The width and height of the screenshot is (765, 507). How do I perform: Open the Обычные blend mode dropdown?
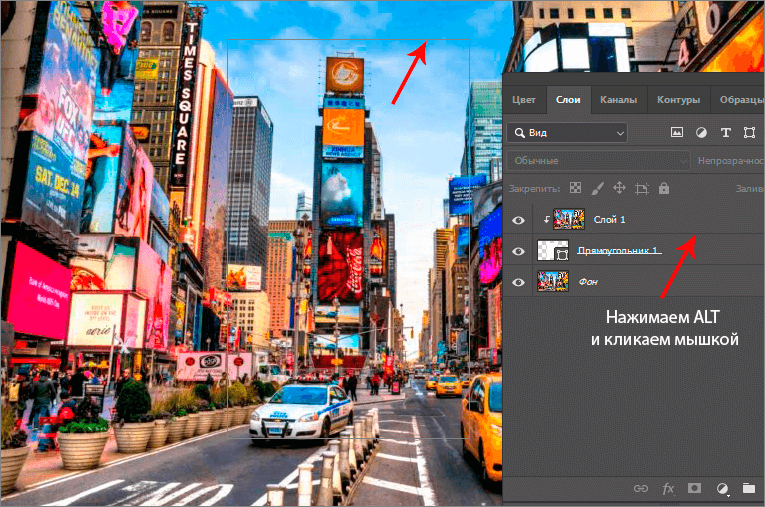pos(597,160)
